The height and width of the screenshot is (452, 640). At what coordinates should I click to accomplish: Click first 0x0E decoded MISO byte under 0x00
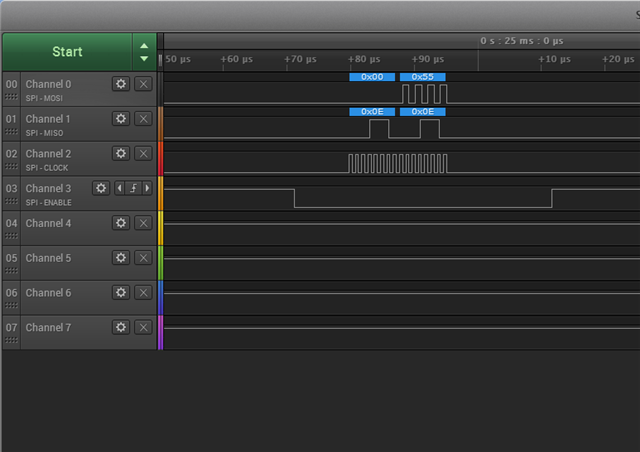[x=372, y=111]
